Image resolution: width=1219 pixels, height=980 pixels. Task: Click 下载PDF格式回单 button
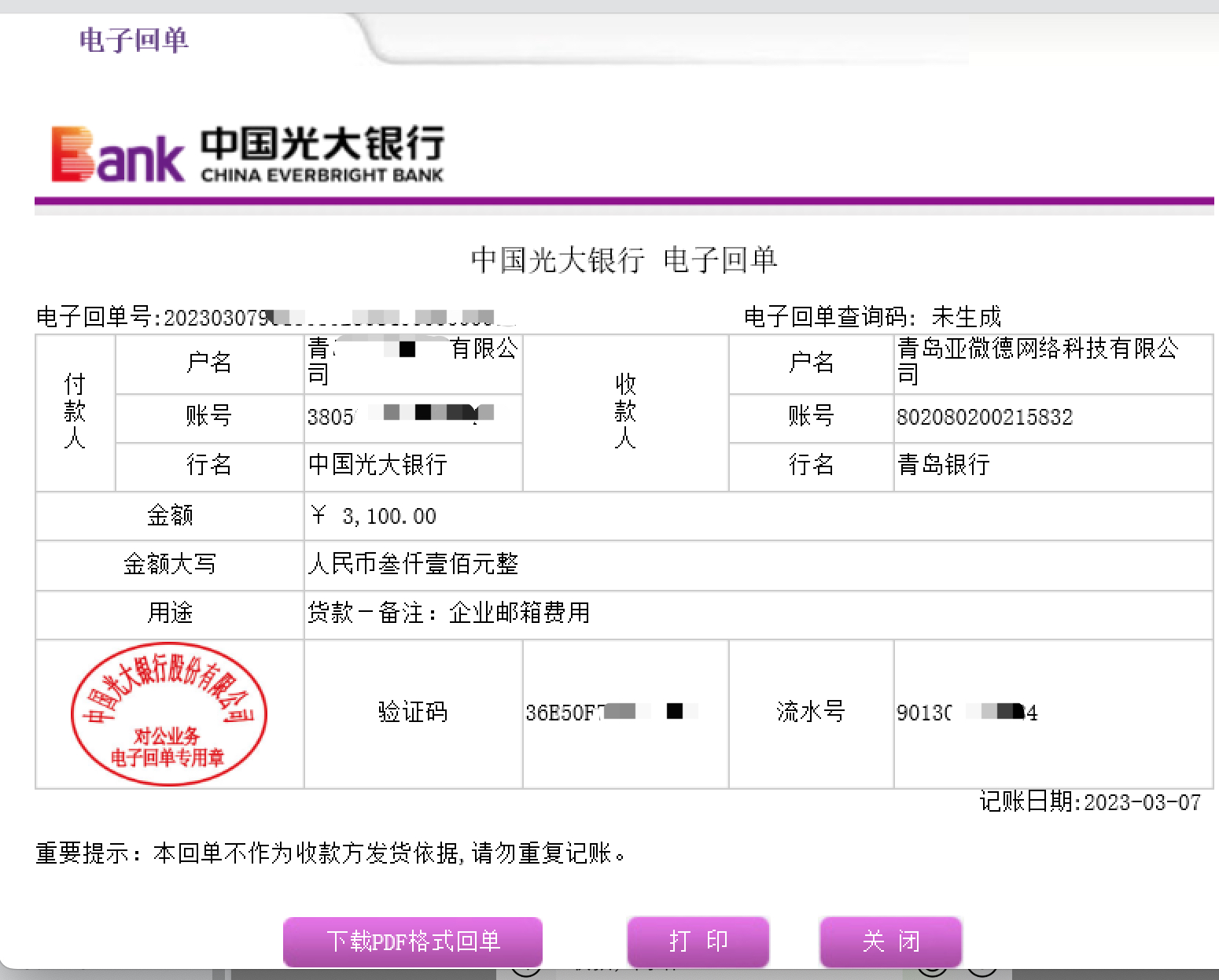tap(413, 941)
